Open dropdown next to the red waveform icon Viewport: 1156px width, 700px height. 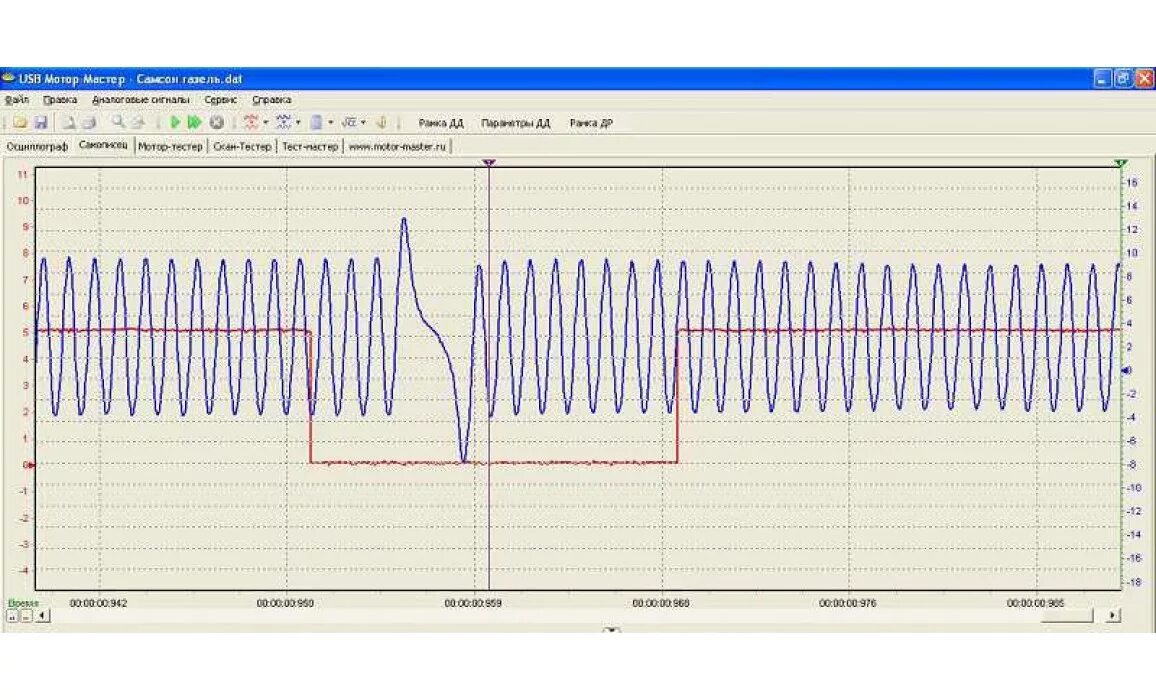pyautogui.click(x=266, y=122)
